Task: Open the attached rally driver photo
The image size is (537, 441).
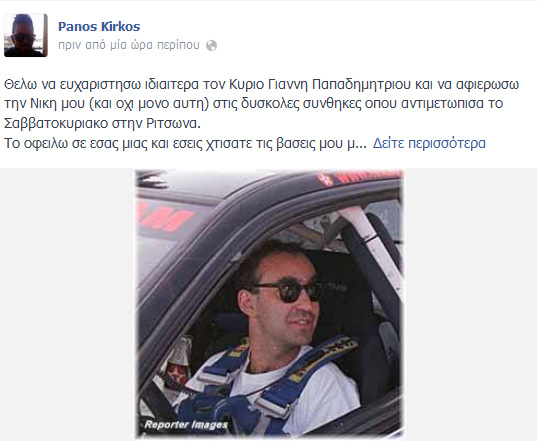Action: coord(270,304)
